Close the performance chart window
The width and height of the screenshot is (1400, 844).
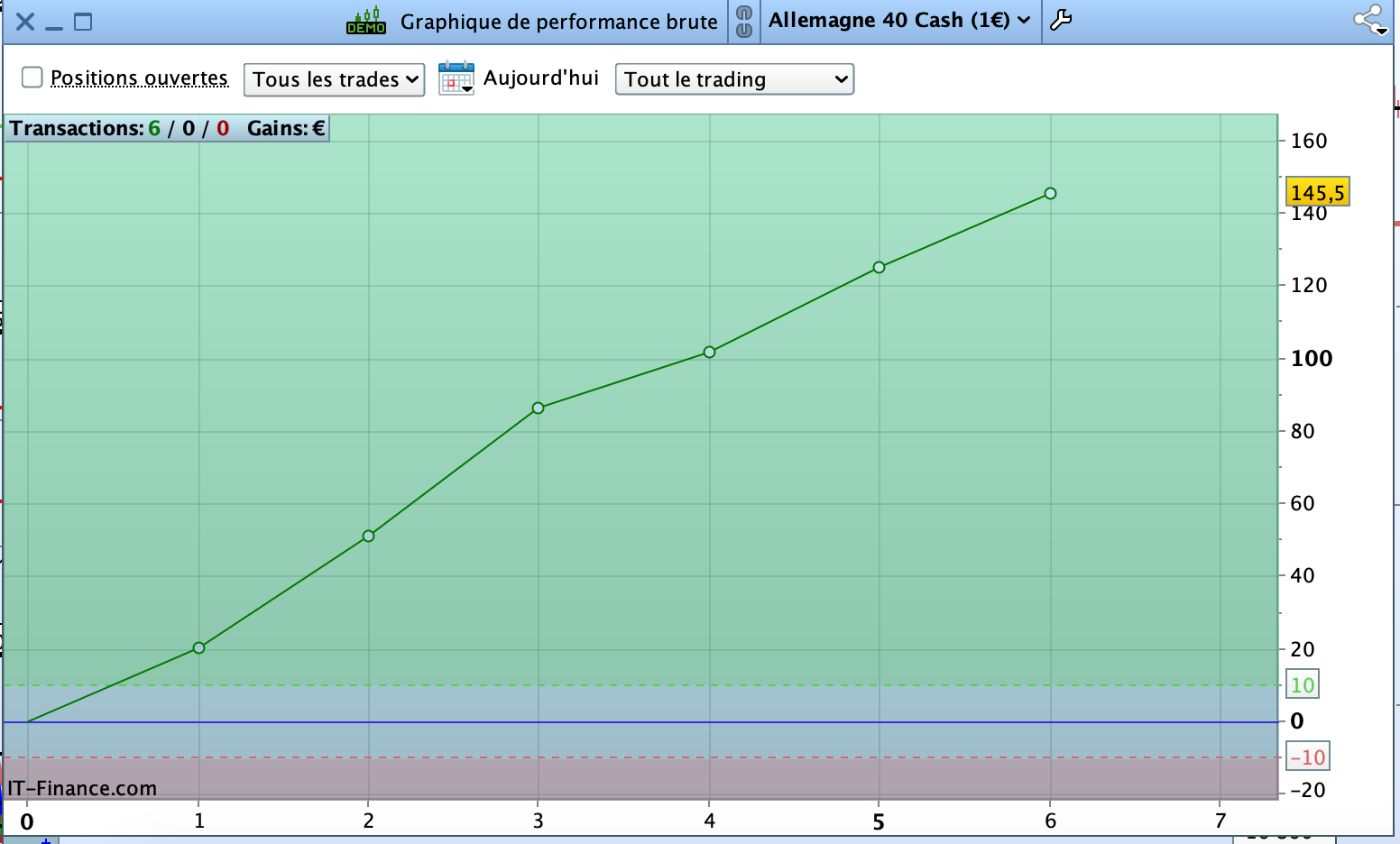[x=25, y=22]
